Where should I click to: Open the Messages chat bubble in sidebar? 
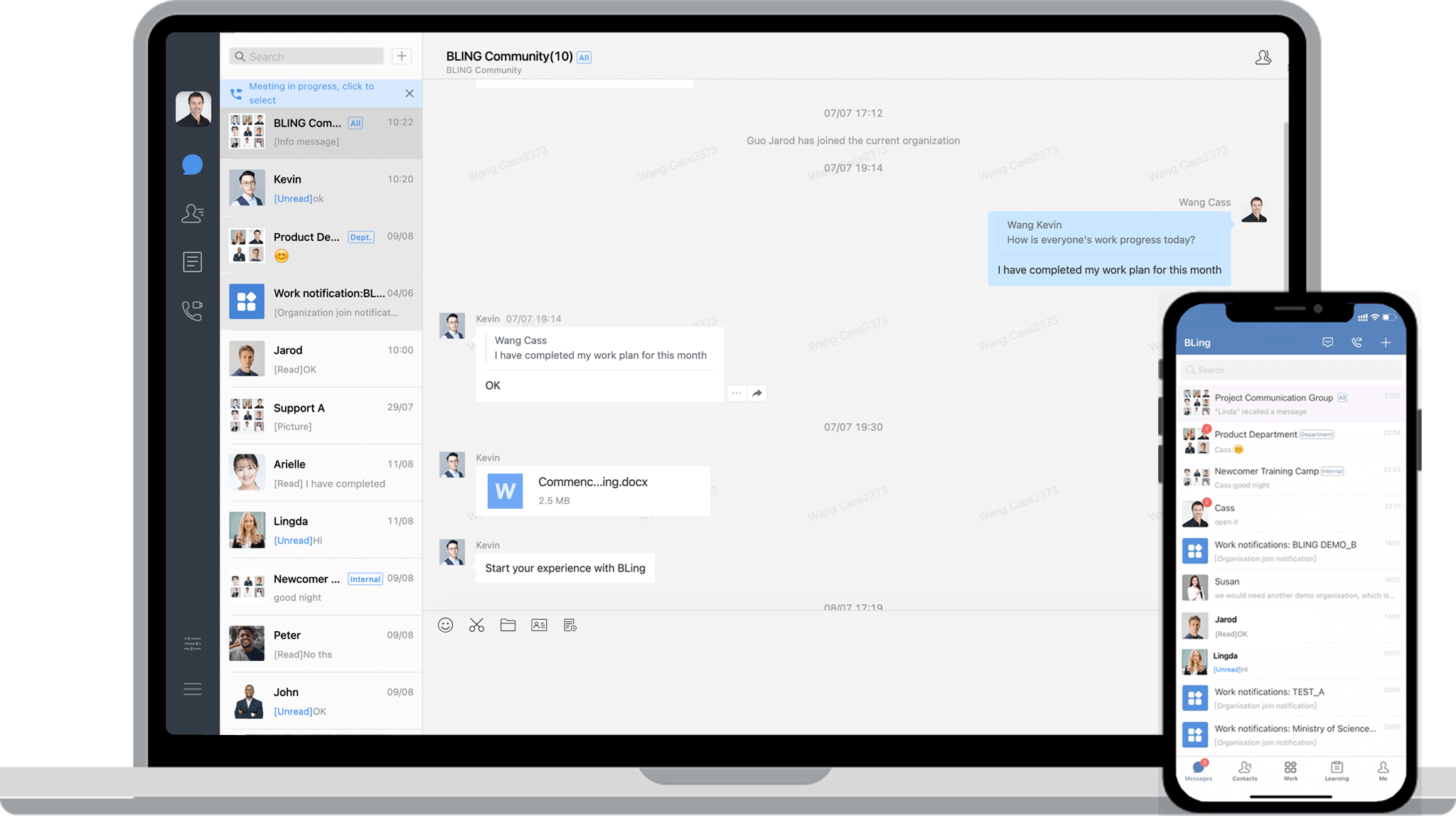(192, 165)
